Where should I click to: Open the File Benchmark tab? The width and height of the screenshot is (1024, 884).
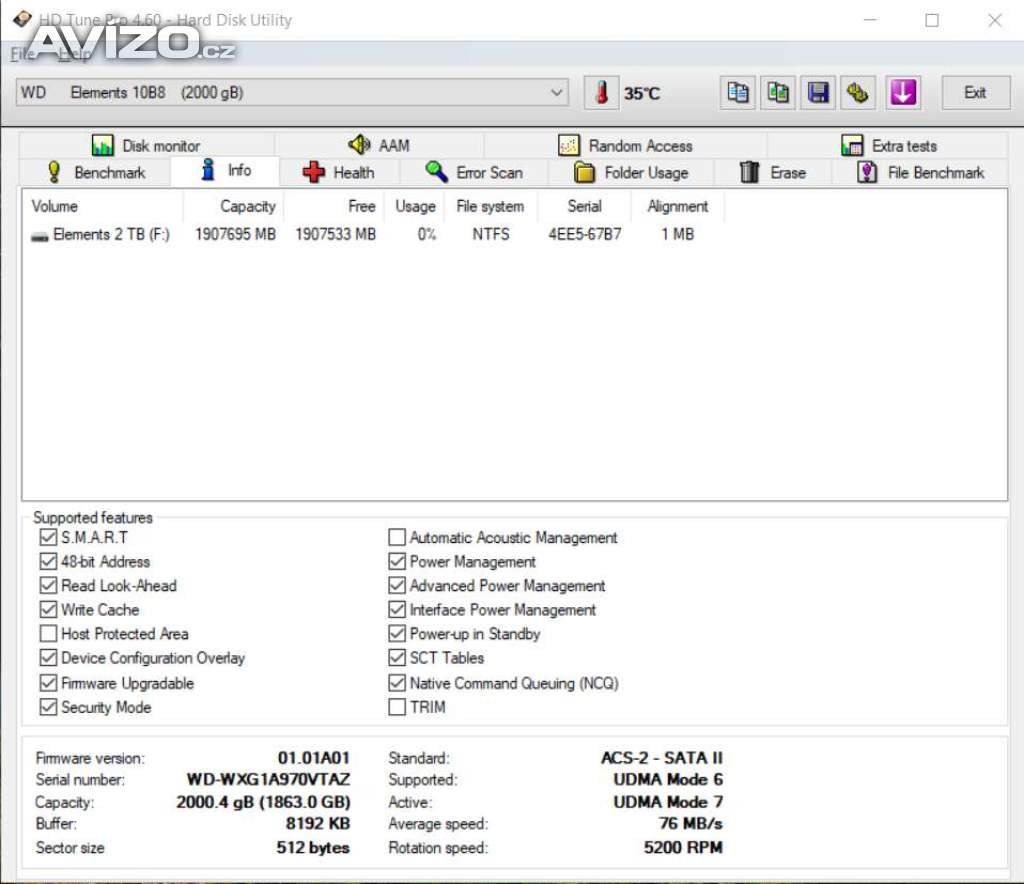tap(921, 172)
